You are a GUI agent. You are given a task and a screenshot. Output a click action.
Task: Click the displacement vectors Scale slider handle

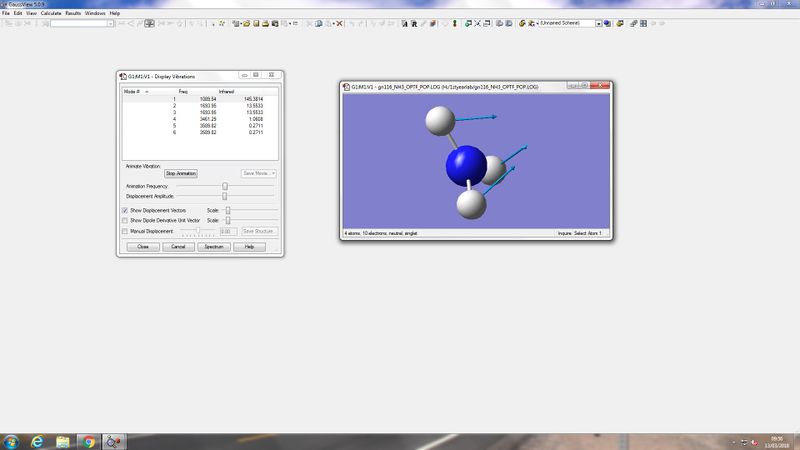[228, 210]
